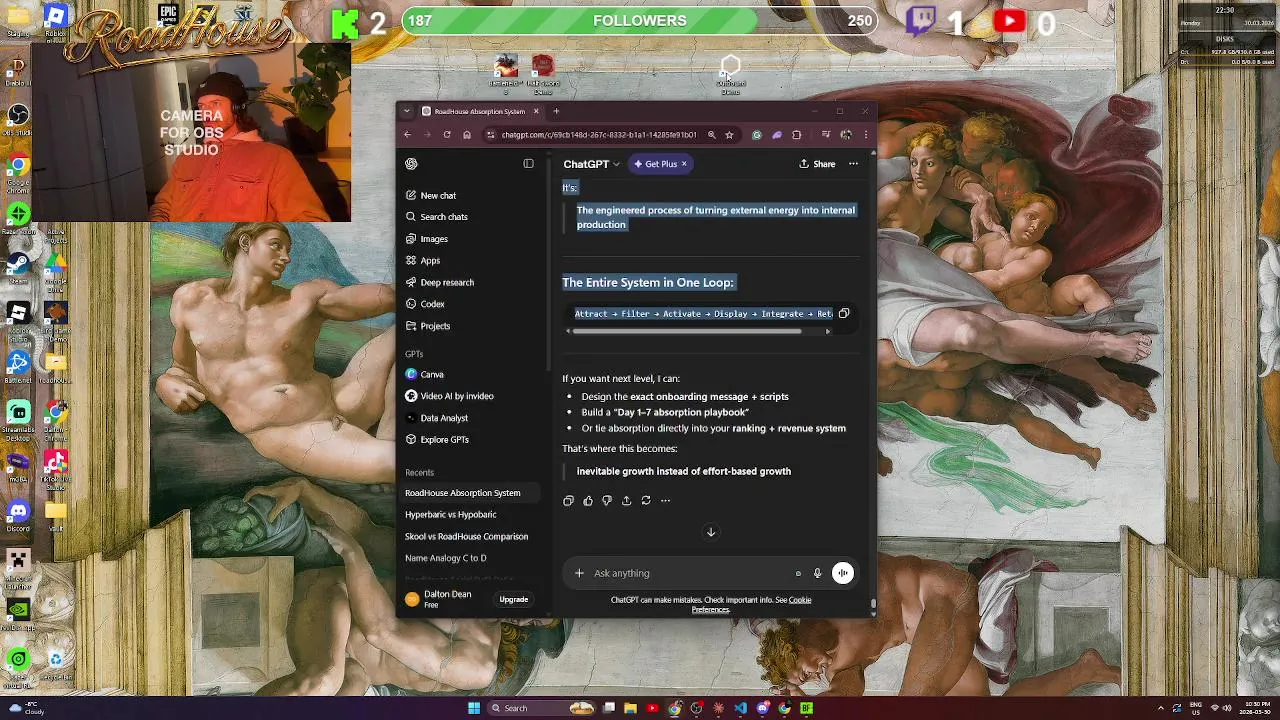
Task: Open a new browser tab
Action: [557, 111]
